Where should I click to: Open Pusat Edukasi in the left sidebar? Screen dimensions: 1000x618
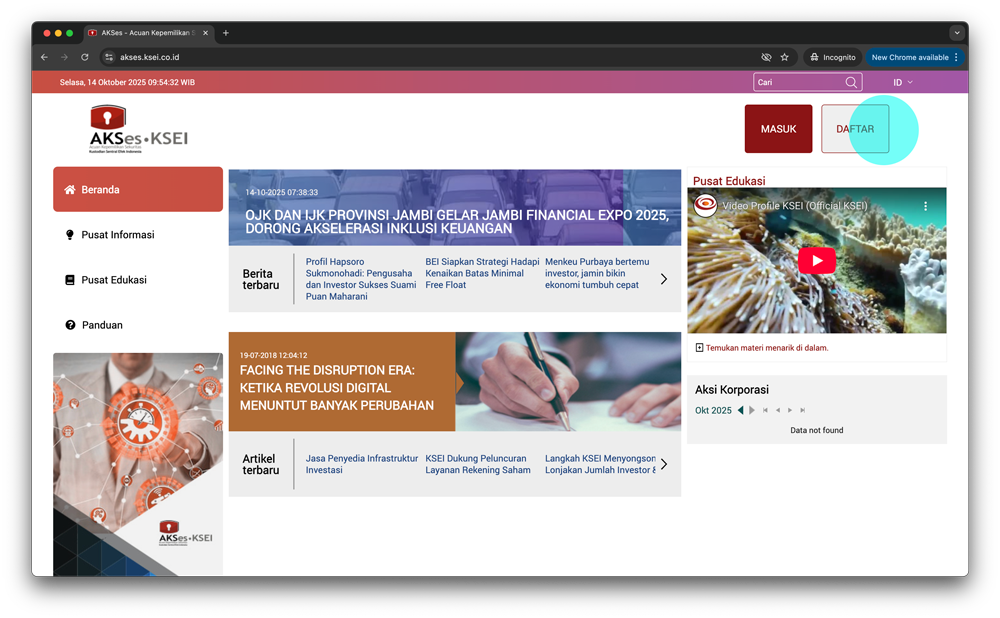(x=113, y=280)
